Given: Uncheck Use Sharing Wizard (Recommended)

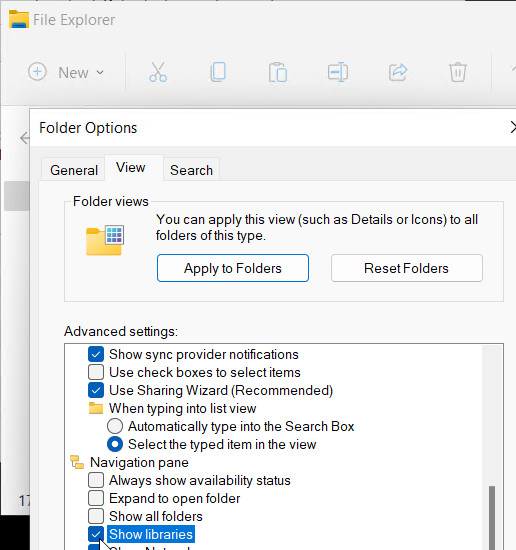Looking at the screenshot, I should [96, 390].
